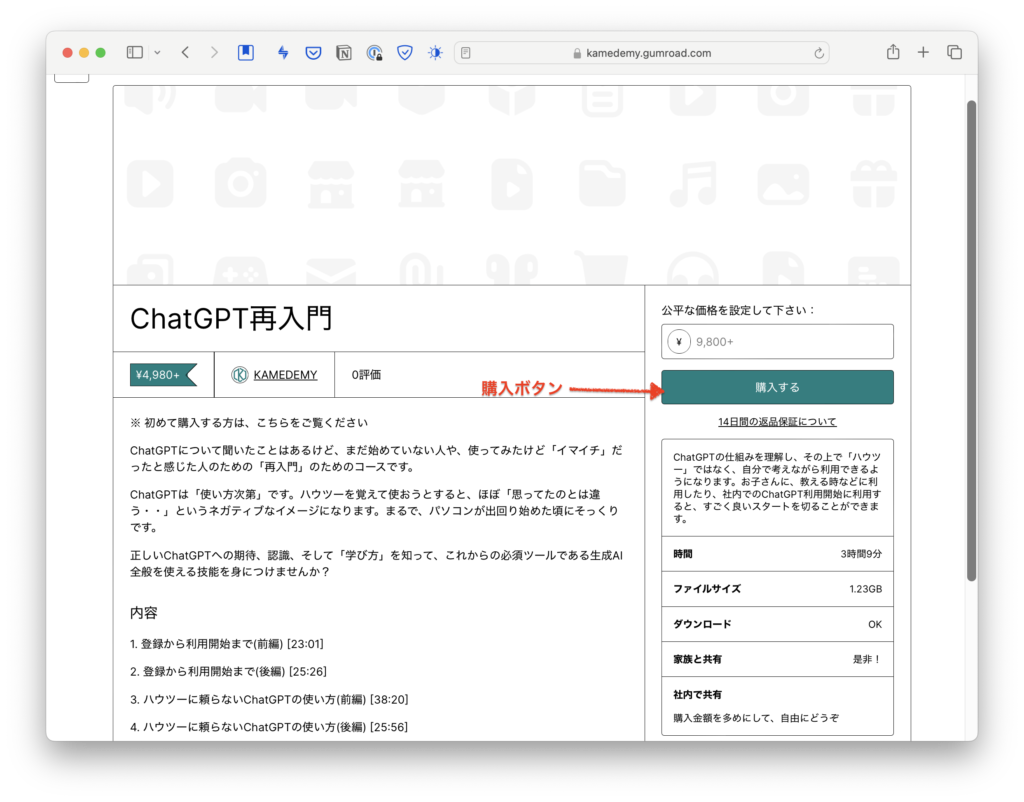This screenshot has width=1024, height=802.
Task: Click the lightning bolt extension icon
Action: point(283,53)
